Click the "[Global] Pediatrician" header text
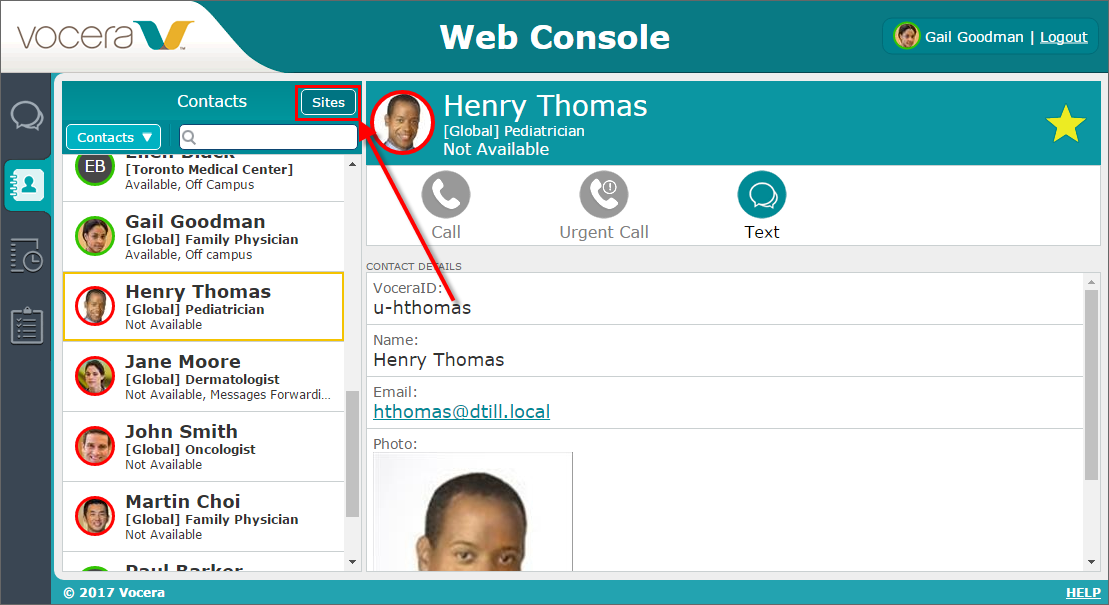 [x=513, y=131]
